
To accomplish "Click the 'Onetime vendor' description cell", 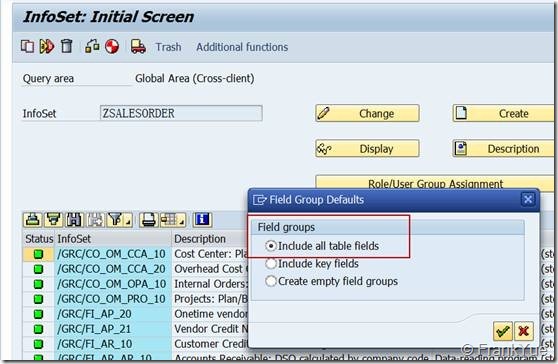I will tap(210, 314).
